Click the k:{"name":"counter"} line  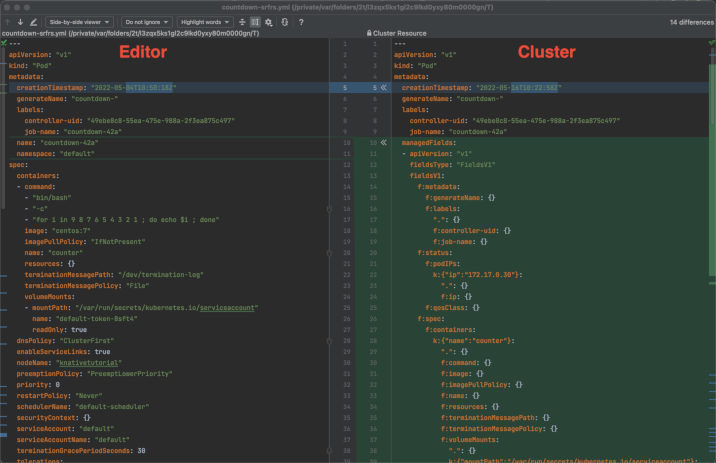[x=474, y=341]
